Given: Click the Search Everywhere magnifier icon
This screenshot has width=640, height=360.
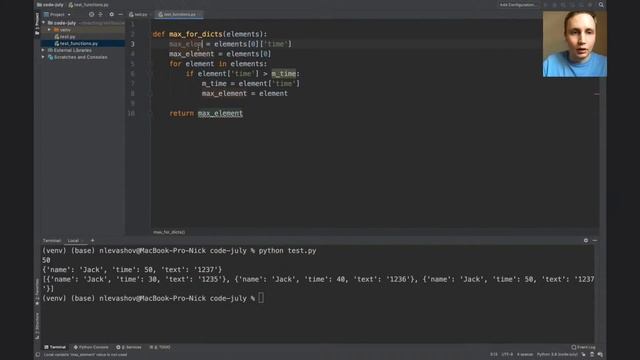Looking at the screenshot, I should click(x=601, y=5).
